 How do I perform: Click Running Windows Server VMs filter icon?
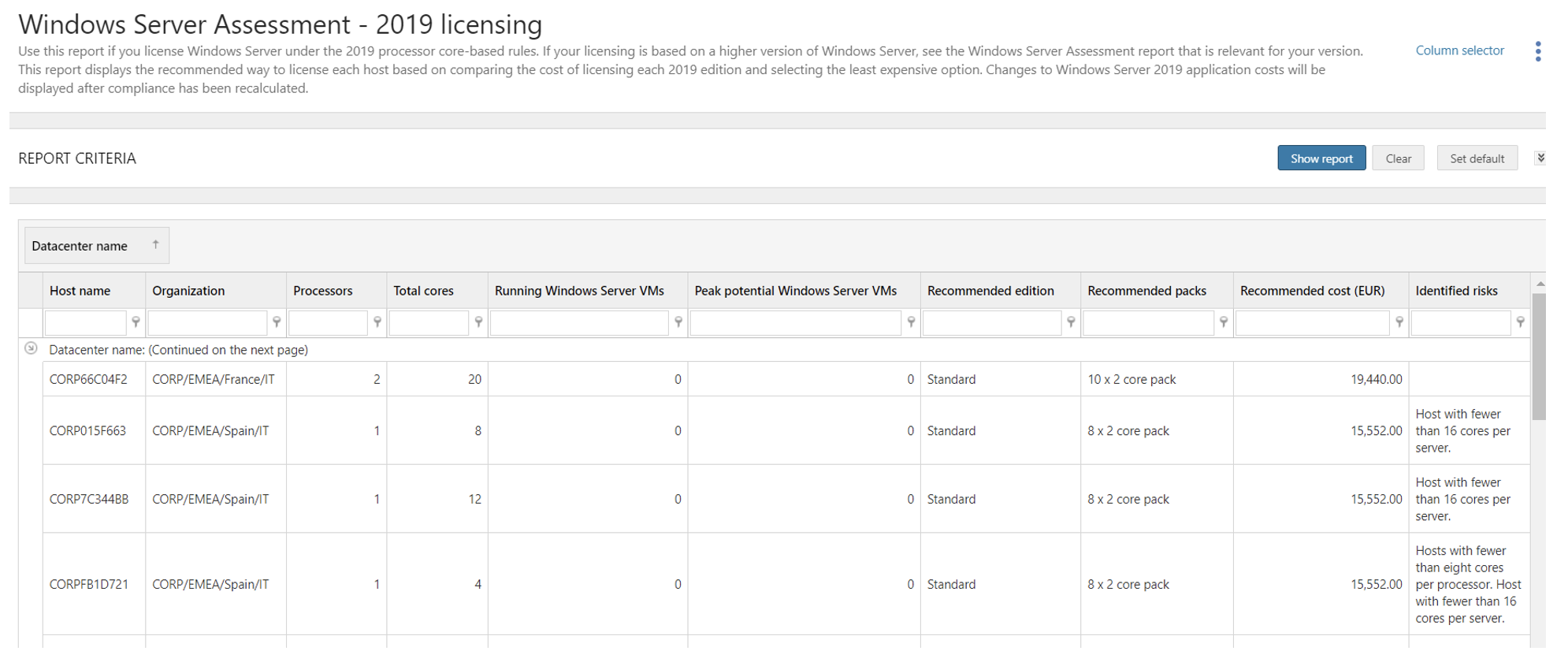(x=678, y=322)
